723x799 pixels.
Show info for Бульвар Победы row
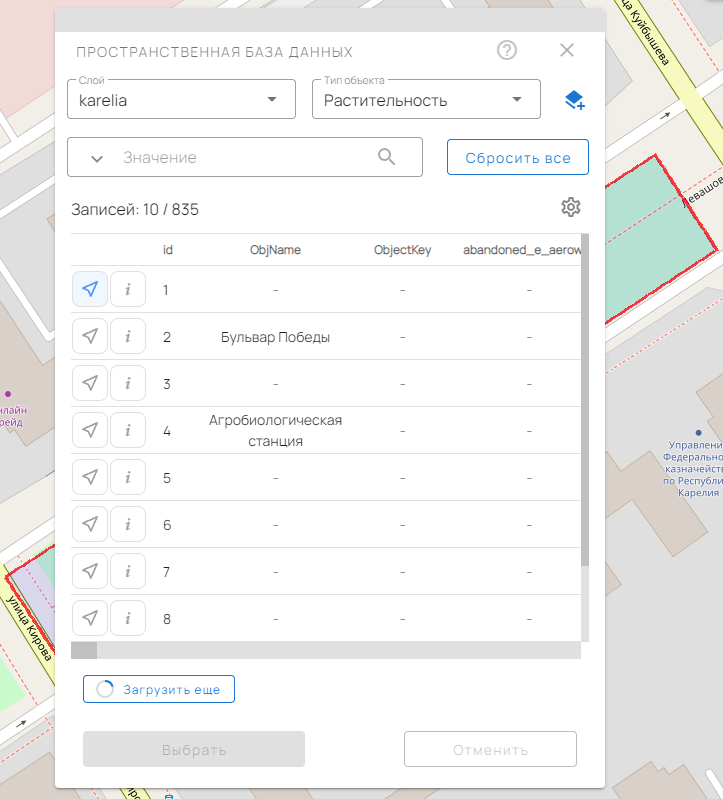tap(128, 337)
